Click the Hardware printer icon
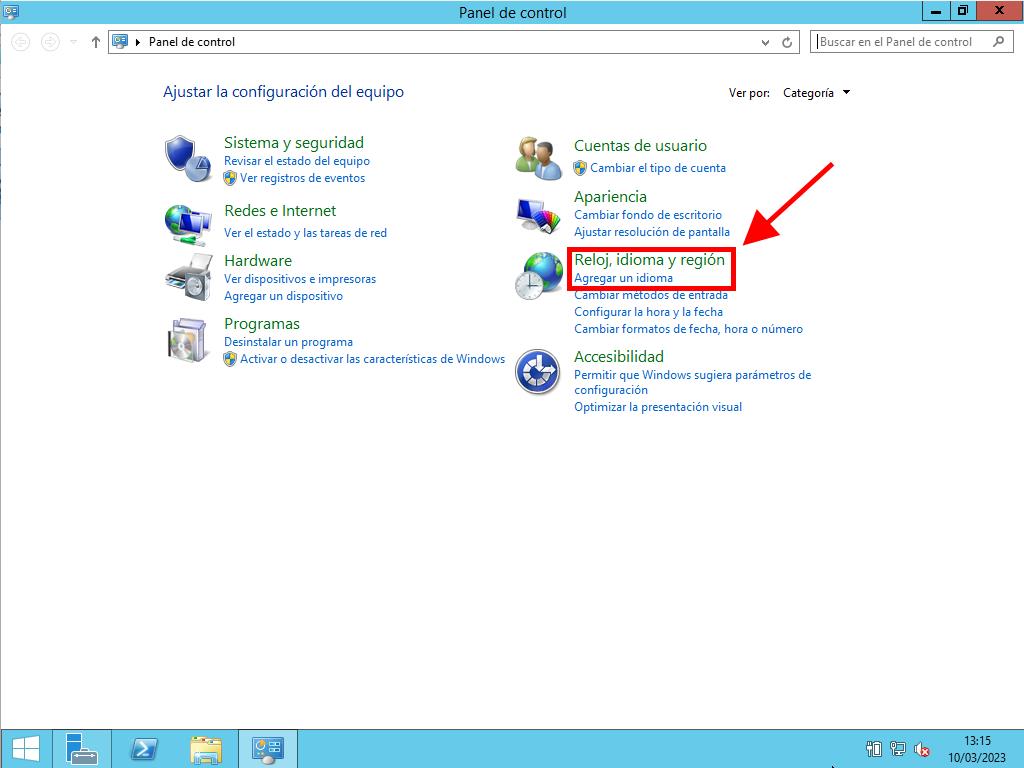This screenshot has height=768, width=1024. [x=188, y=276]
